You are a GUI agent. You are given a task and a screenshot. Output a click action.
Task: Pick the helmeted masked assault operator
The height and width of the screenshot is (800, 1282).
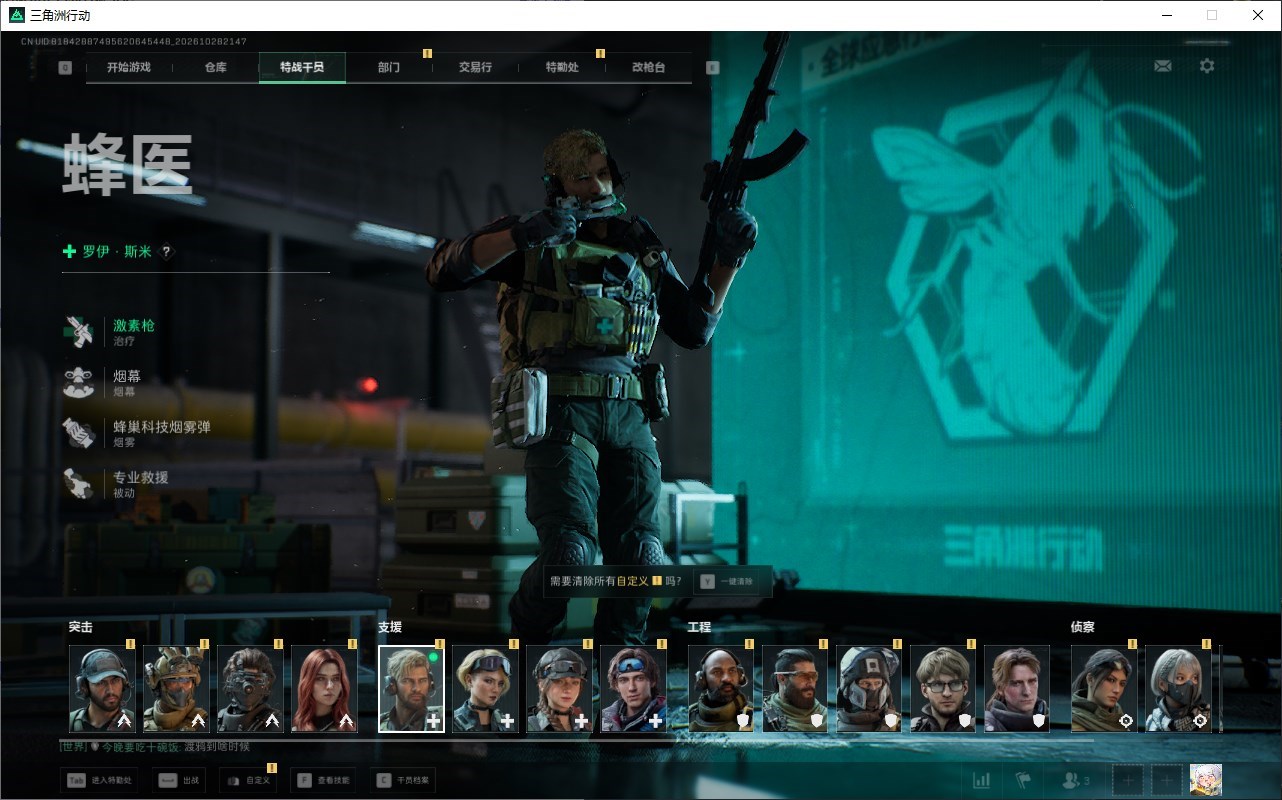click(x=177, y=689)
